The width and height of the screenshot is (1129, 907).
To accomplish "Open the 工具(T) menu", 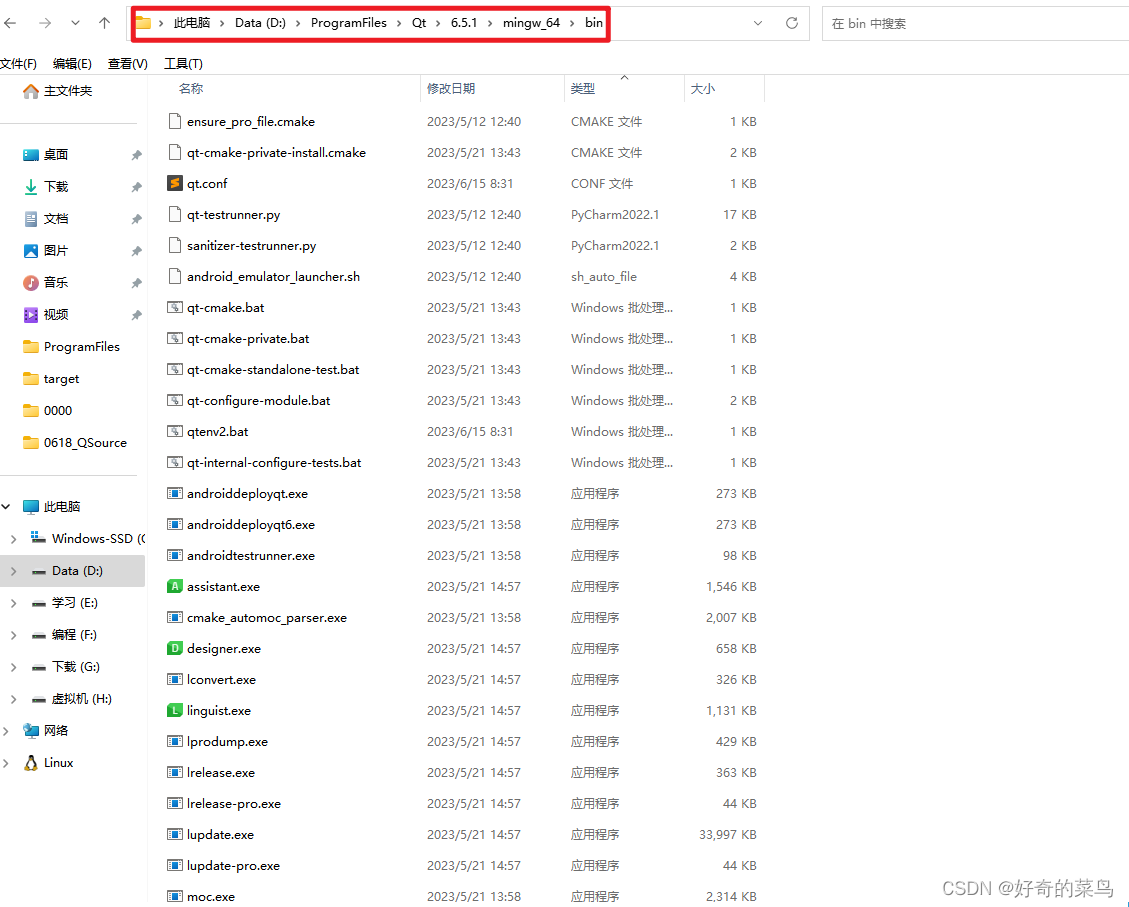I will 183,62.
